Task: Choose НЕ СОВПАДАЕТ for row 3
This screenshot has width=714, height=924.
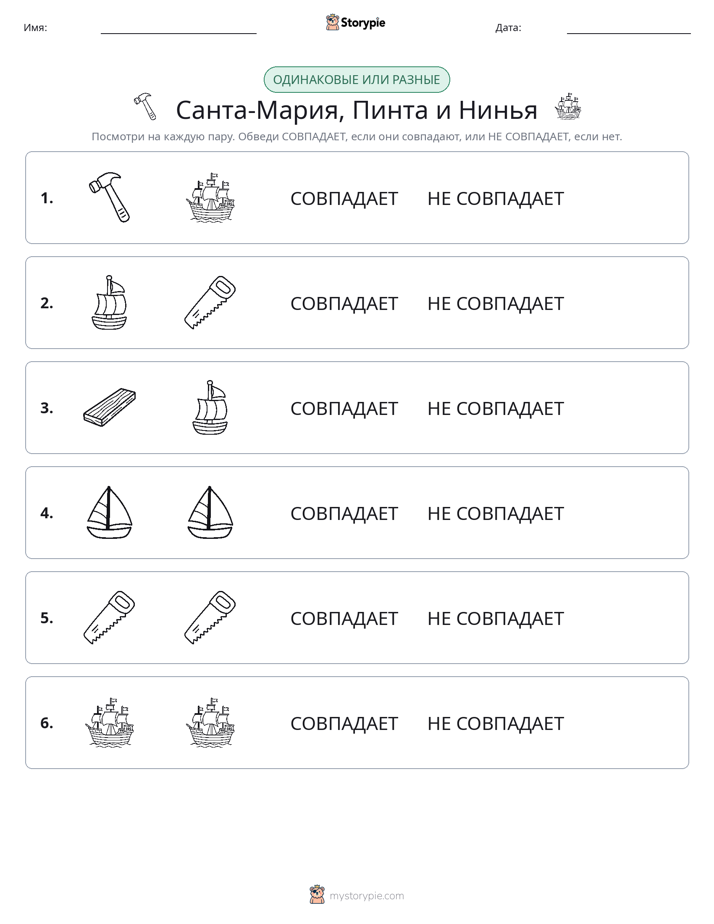Action: point(495,408)
